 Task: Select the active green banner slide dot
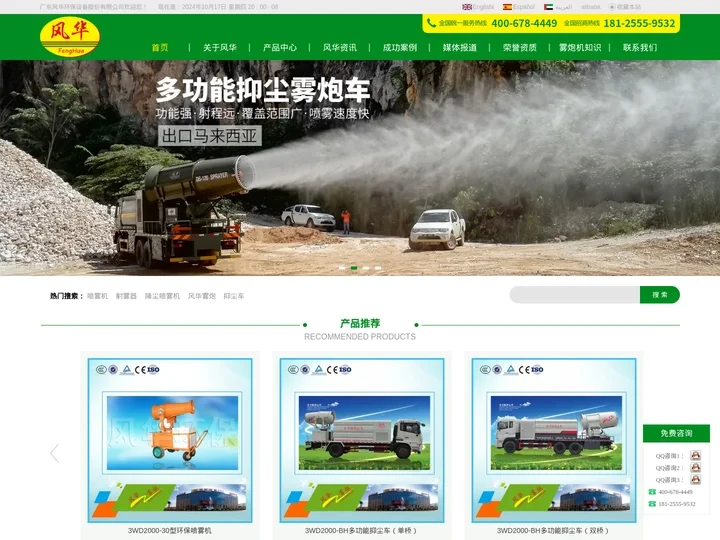click(x=354, y=268)
